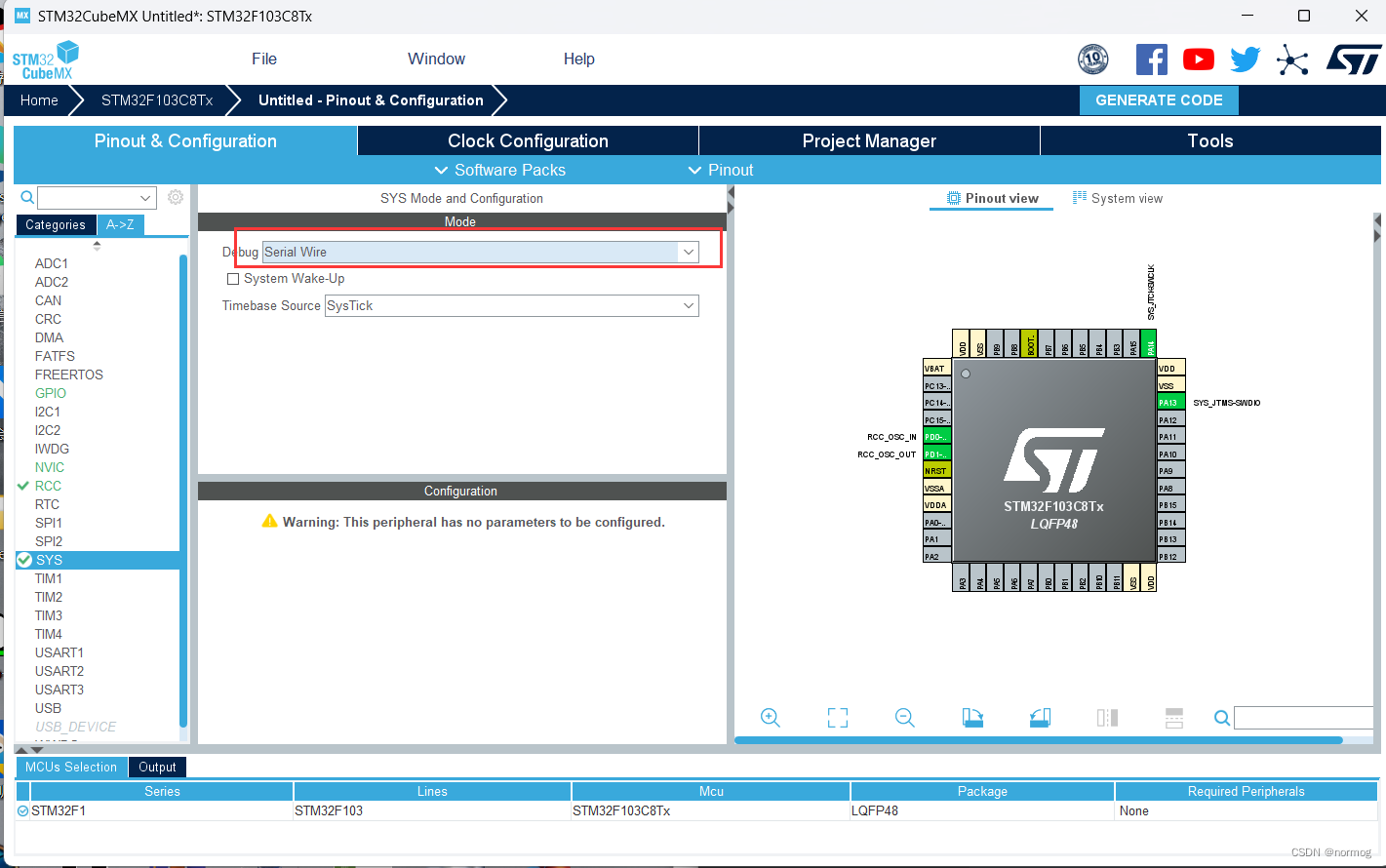Click the peripheral search magnifier icon
The width and height of the screenshot is (1386, 868).
point(27,198)
